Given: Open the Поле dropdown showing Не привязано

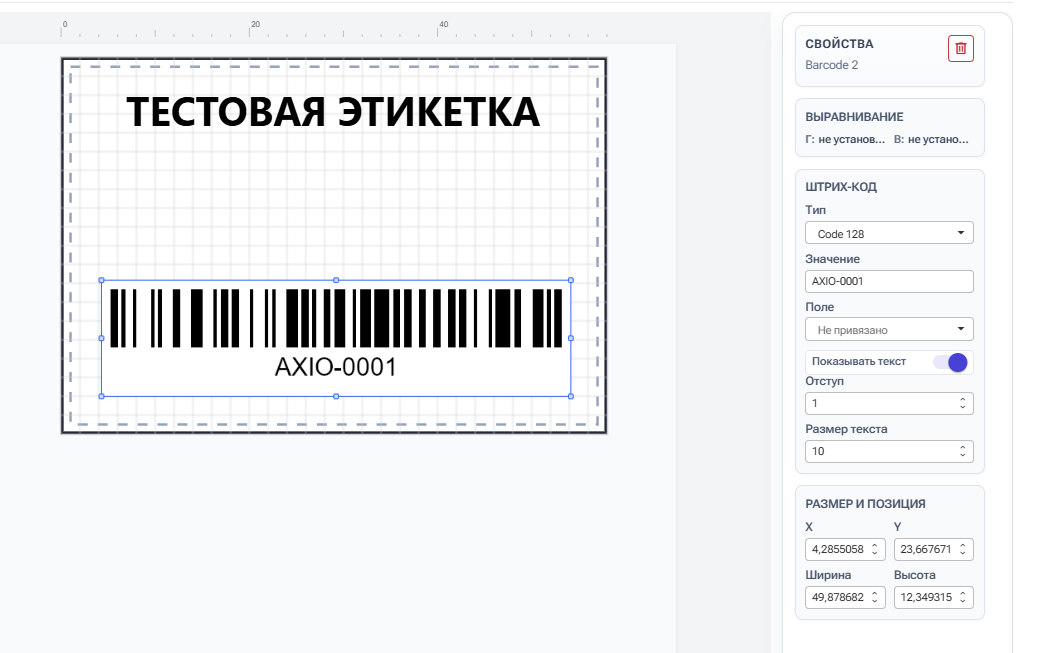Looking at the screenshot, I should pyautogui.click(x=889, y=330).
